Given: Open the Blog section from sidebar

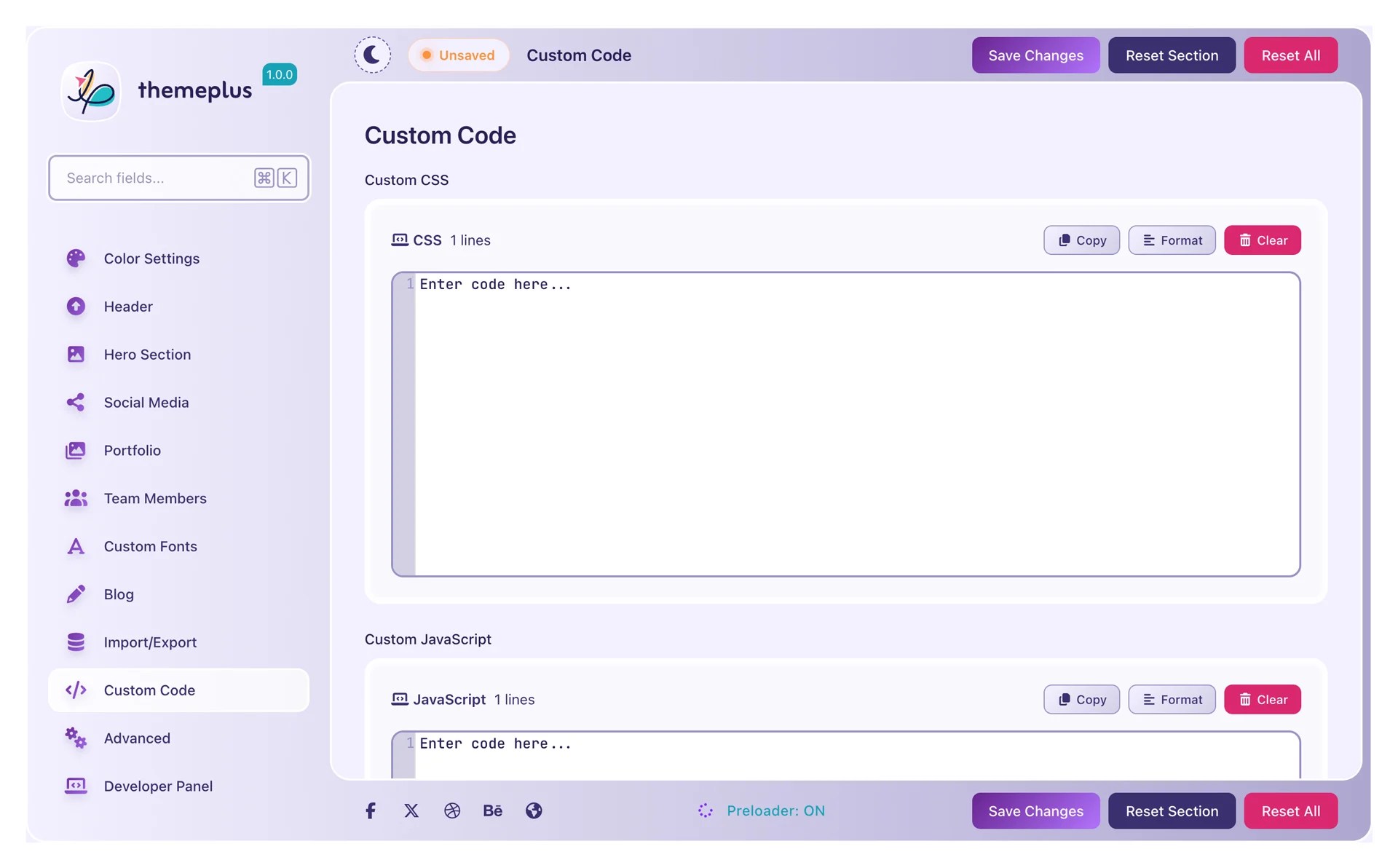Looking at the screenshot, I should [x=119, y=594].
